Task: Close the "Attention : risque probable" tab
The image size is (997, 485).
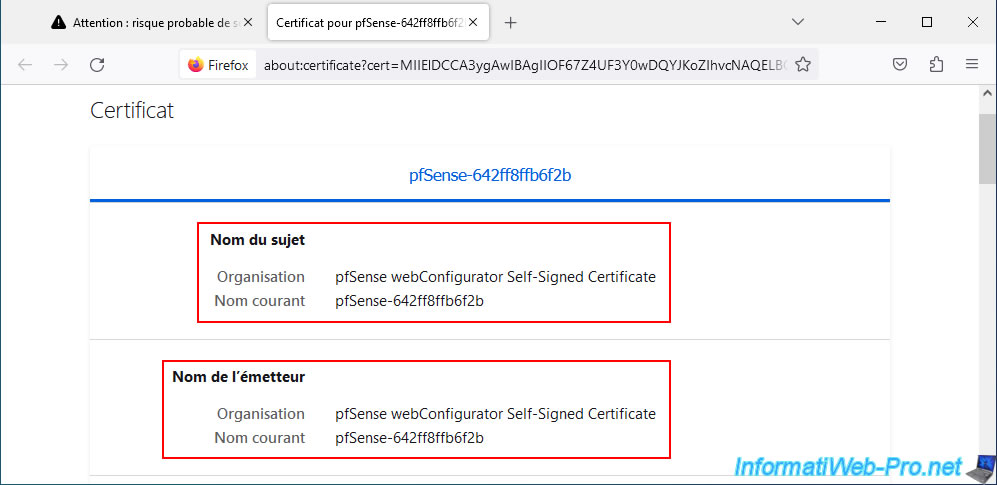Action: tap(248, 22)
